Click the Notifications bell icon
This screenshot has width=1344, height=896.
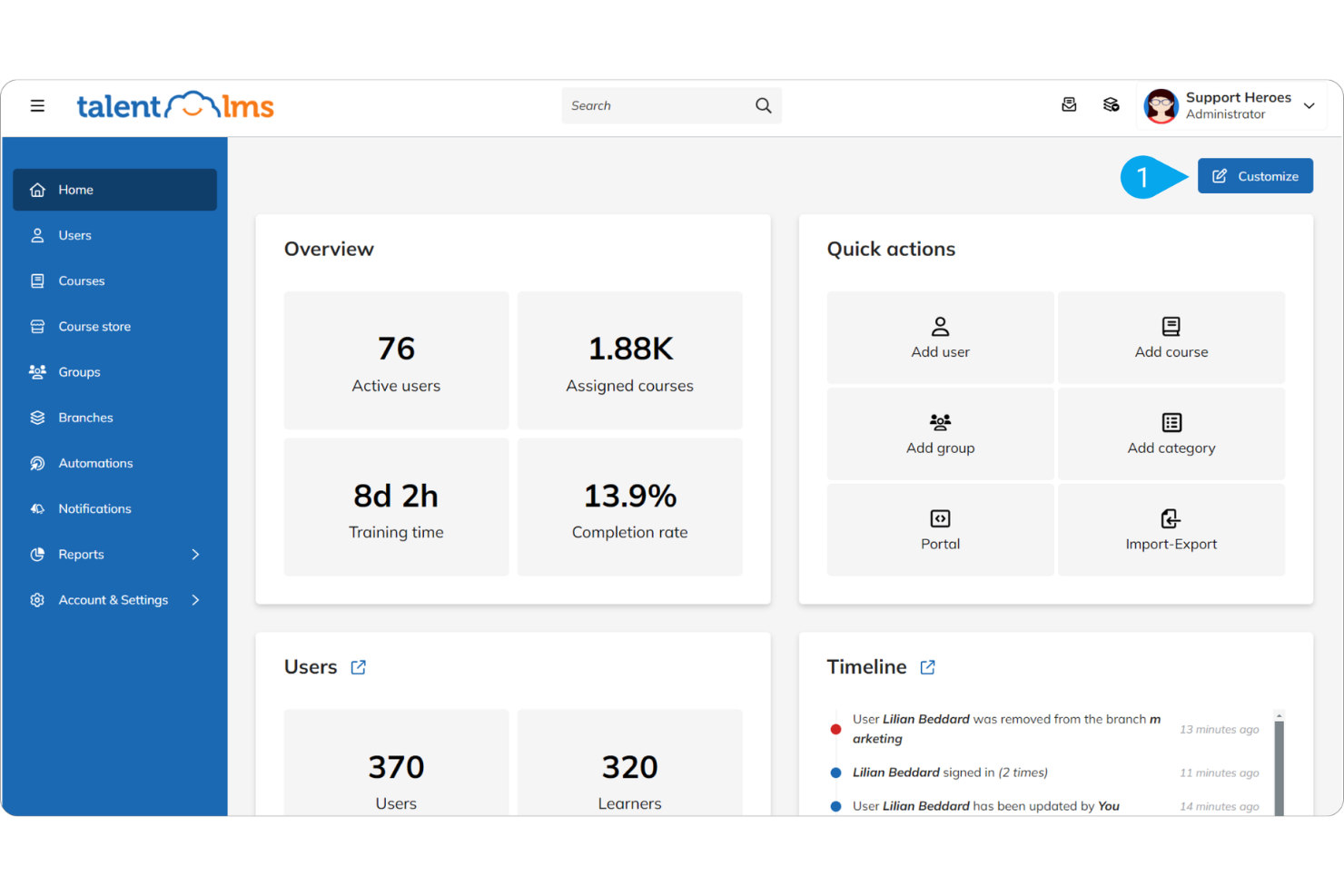point(36,508)
